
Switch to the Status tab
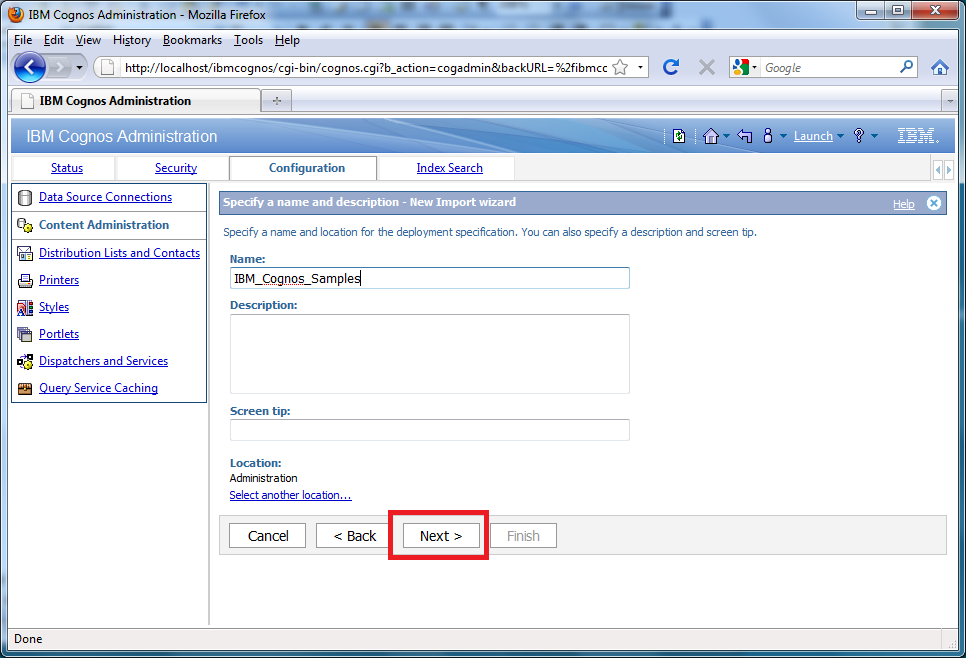[x=67, y=168]
